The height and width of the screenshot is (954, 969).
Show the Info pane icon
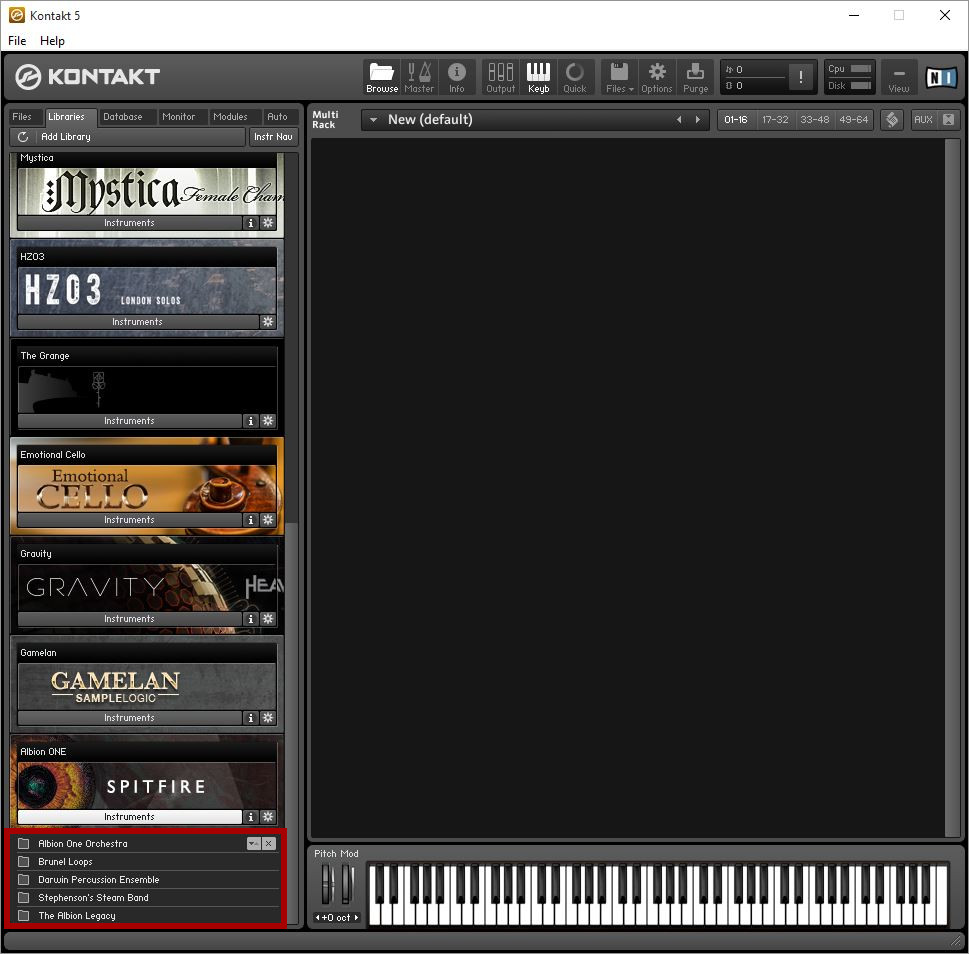[x=457, y=77]
